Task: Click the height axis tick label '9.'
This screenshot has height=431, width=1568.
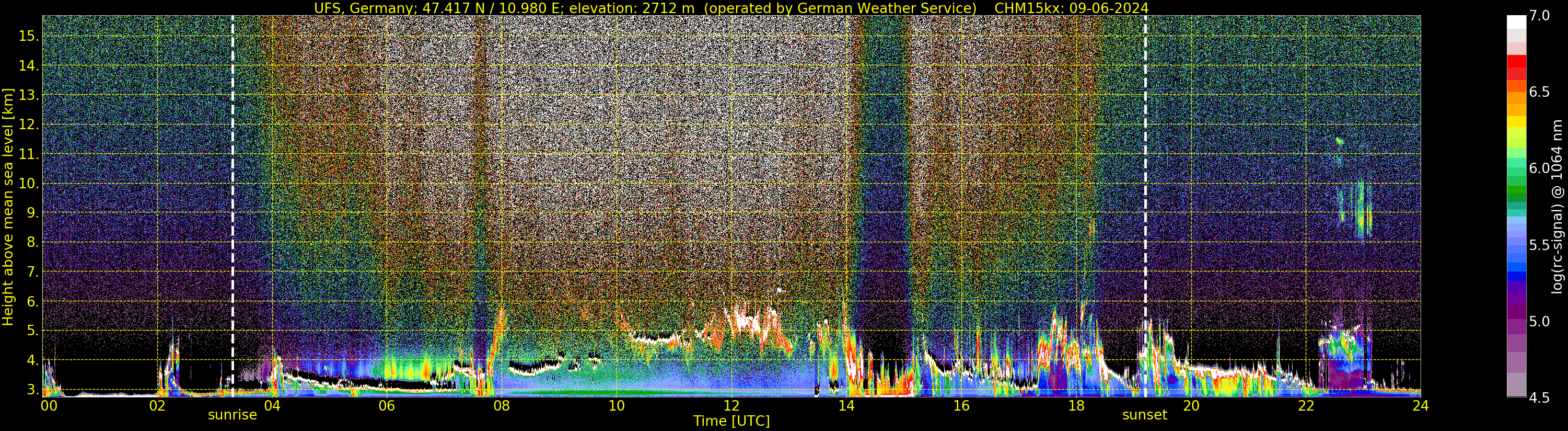Action: tap(32, 213)
